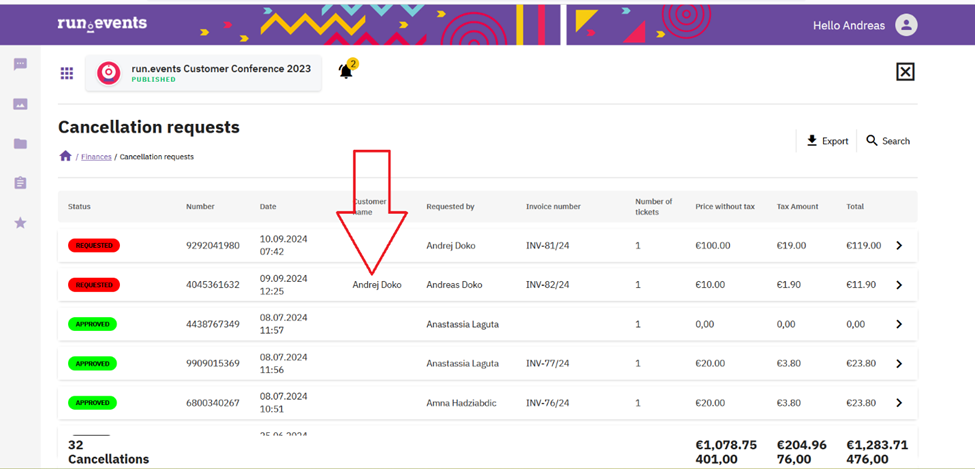Click the Export button

[x=827, y=141]
